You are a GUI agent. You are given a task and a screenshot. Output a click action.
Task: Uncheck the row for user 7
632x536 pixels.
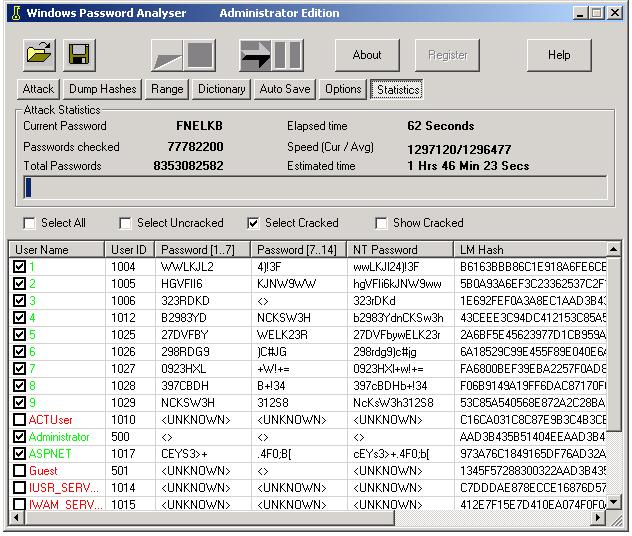[19, 368]
